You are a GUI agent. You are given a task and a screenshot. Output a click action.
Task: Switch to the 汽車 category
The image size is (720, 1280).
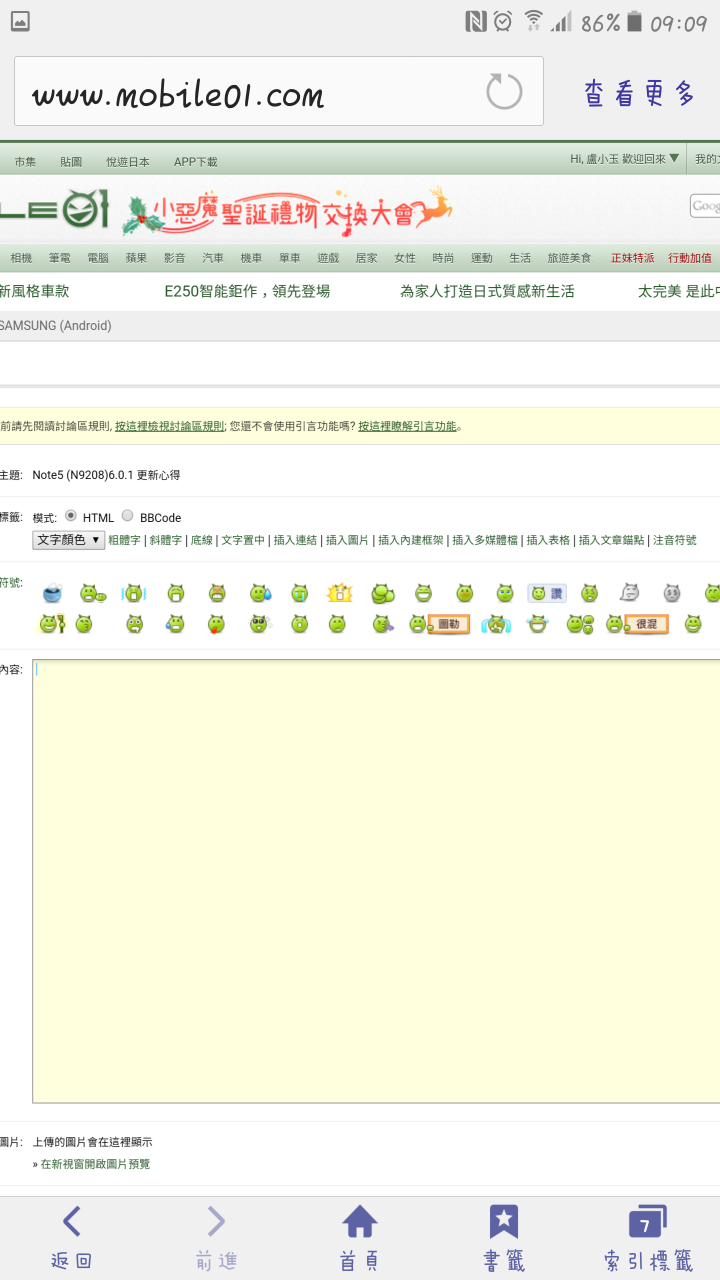(x=213, y=258)
